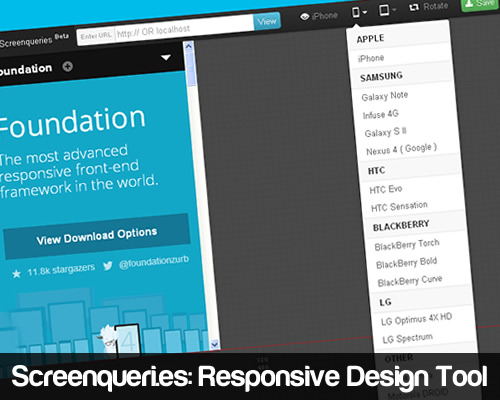The height and width of the screenshot is (400, 500).
Task: Pick HTC Sensation from the list
Action: [399, 206]
